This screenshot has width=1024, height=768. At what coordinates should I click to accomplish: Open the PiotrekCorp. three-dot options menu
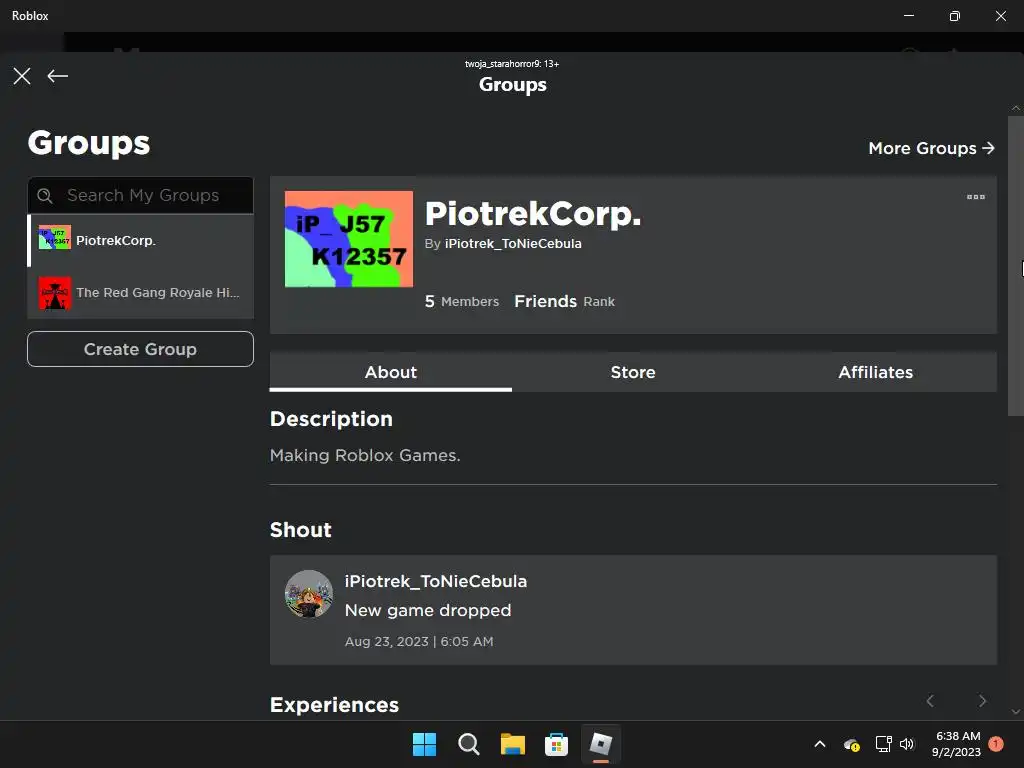tap(976, 197)
